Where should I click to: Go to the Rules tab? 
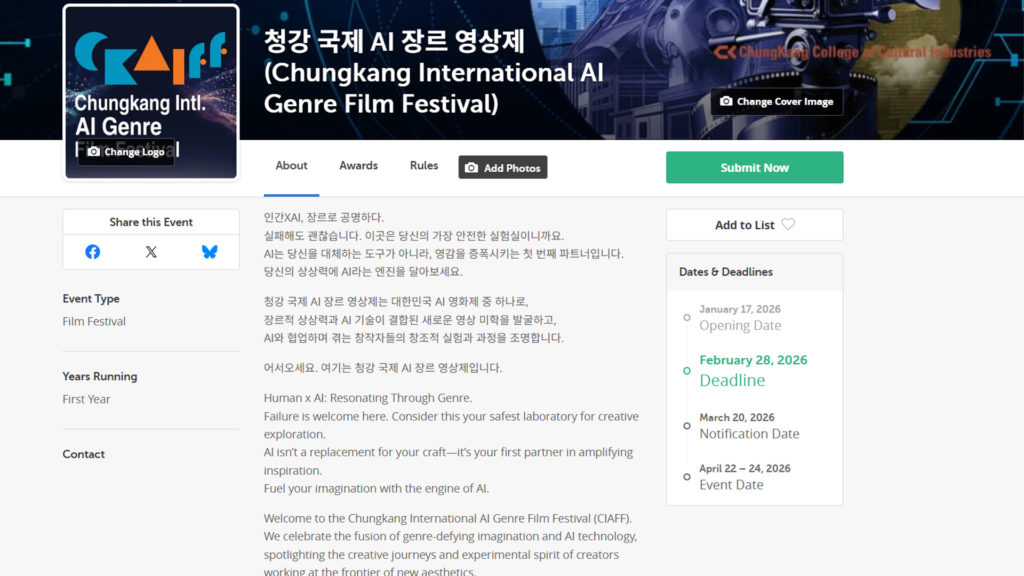click(424, 166)
